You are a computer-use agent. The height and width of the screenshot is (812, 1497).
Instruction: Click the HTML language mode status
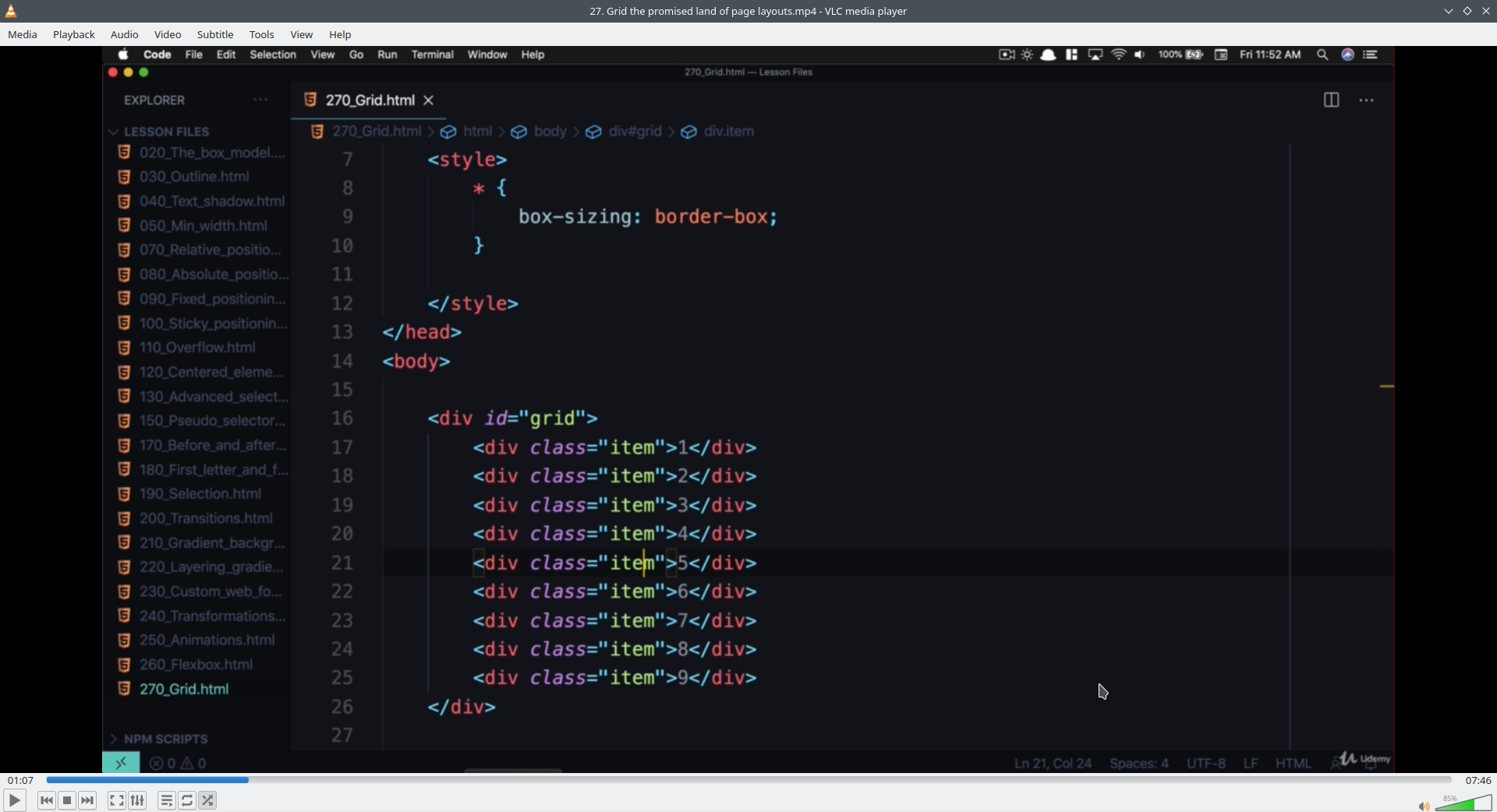1294,764
